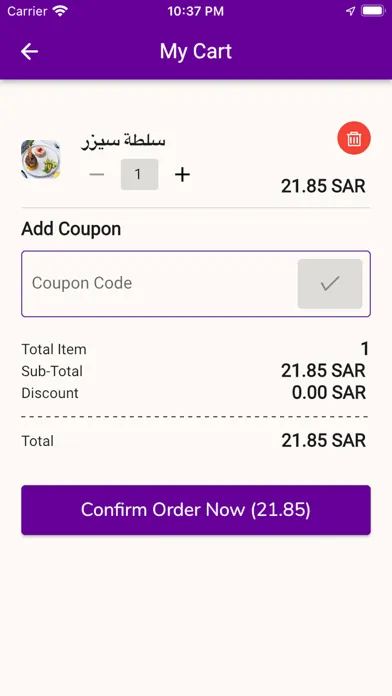Go back using the header arrow

click(x=29, y=51)
